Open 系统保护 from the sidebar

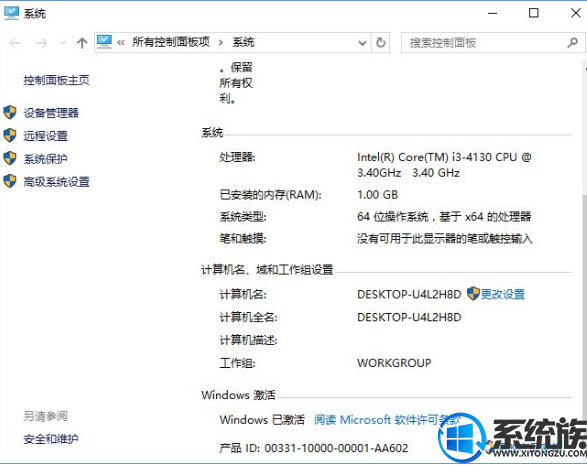pyautogui.click(x=46, y=159)
